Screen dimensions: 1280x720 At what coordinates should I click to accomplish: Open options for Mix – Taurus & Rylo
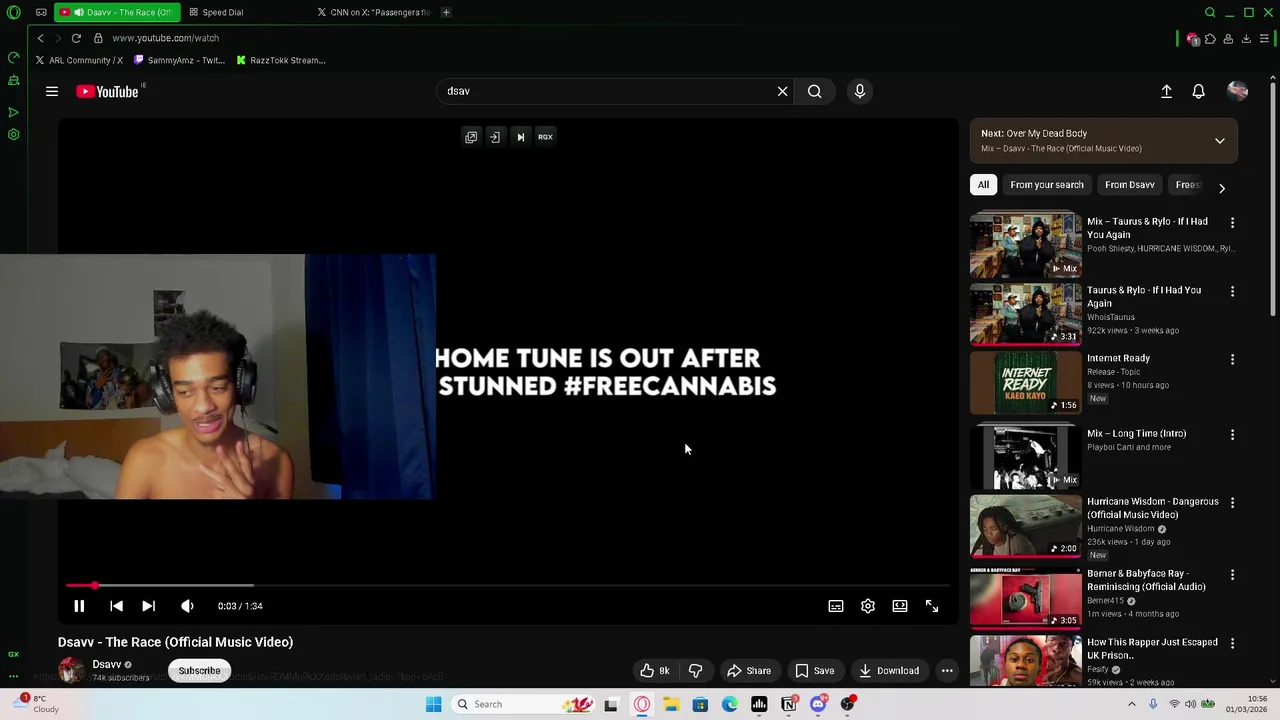tap(1232, 223)
